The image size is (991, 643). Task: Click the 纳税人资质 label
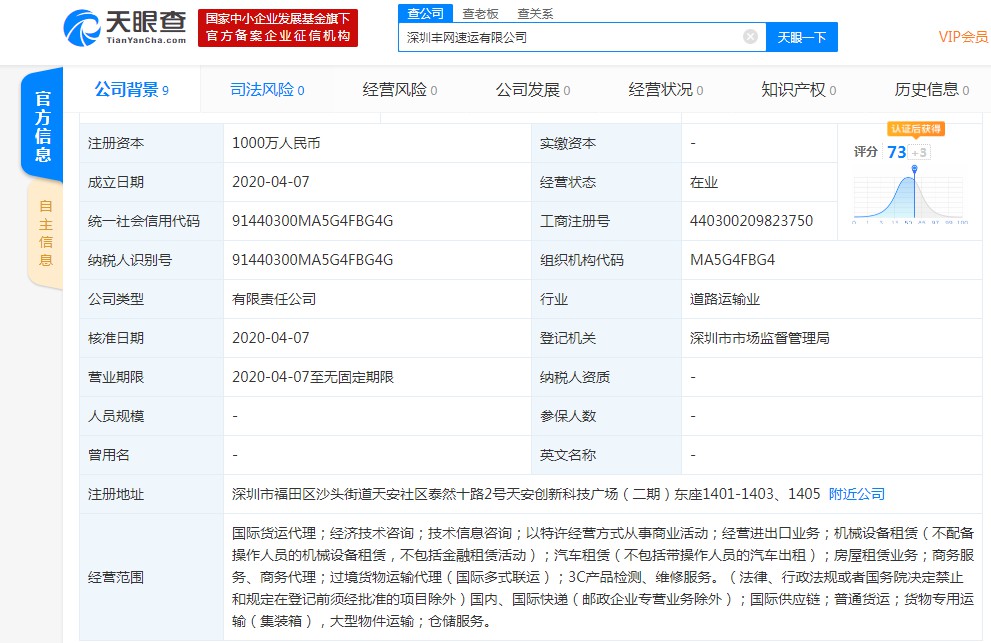575,377
